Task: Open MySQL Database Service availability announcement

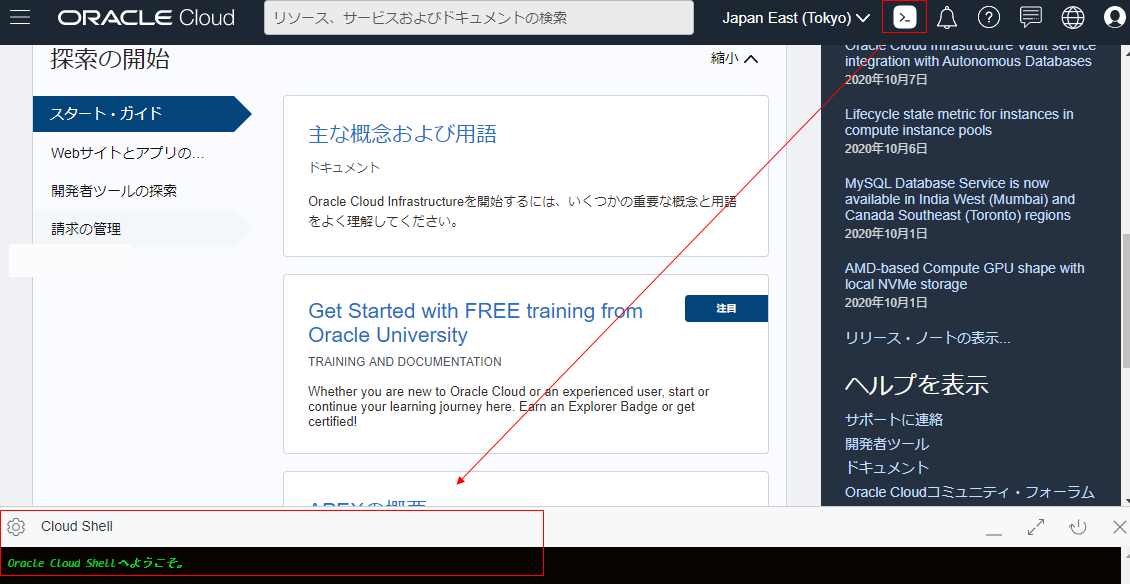Action: click(x=960, y=200)
